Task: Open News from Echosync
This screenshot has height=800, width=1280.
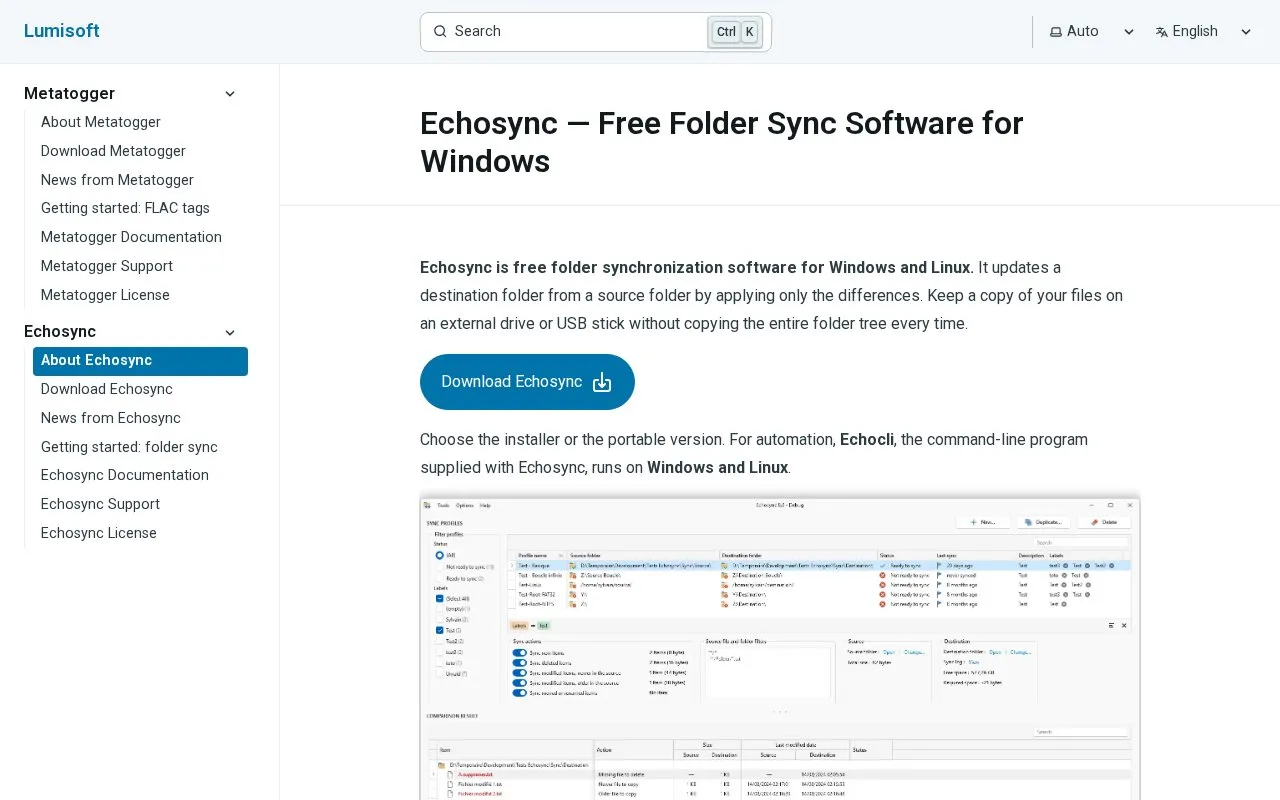Action: (111, 418)
